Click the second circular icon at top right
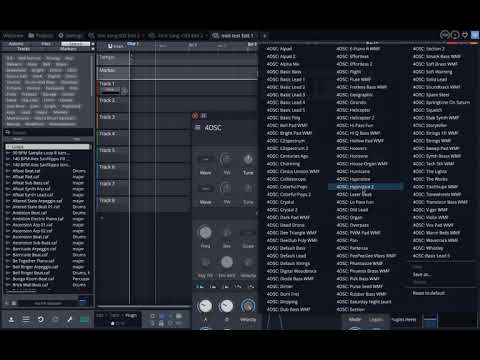 click(455, 35)
